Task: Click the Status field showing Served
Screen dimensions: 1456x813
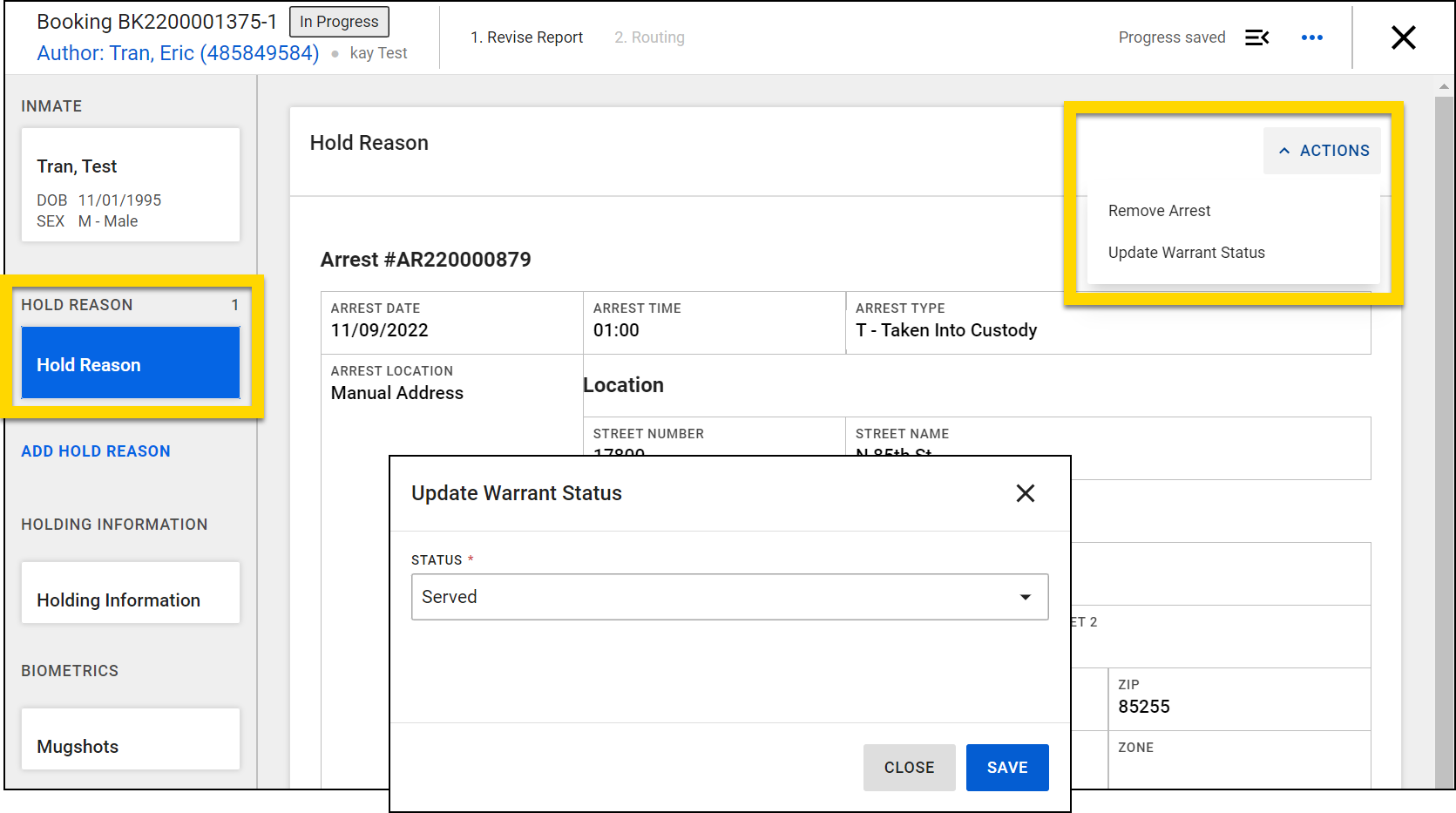Action: 714,597
